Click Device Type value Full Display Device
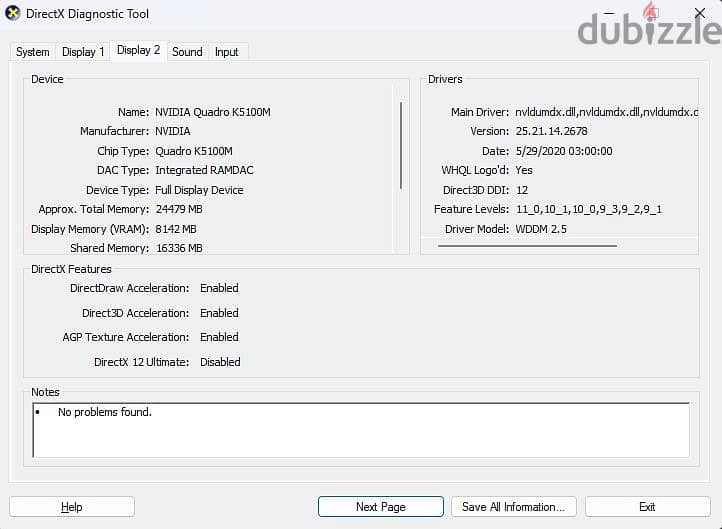722x529 pixels. [199, 190]
